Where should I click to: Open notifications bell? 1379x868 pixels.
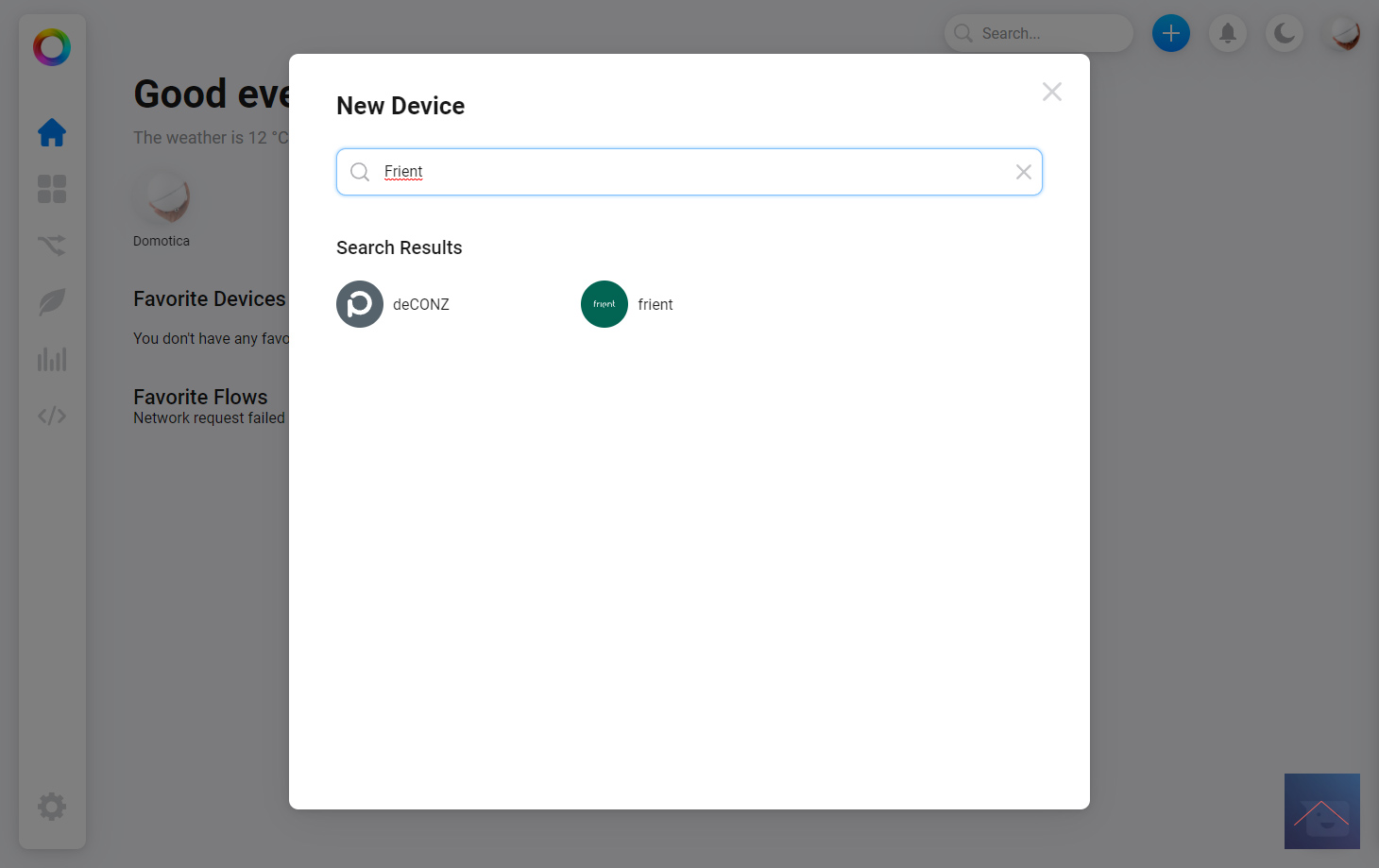point(1228,33)
